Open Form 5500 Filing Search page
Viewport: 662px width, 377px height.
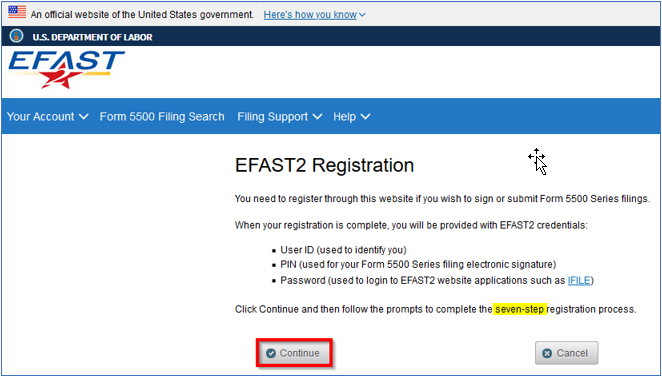(162, 117)
